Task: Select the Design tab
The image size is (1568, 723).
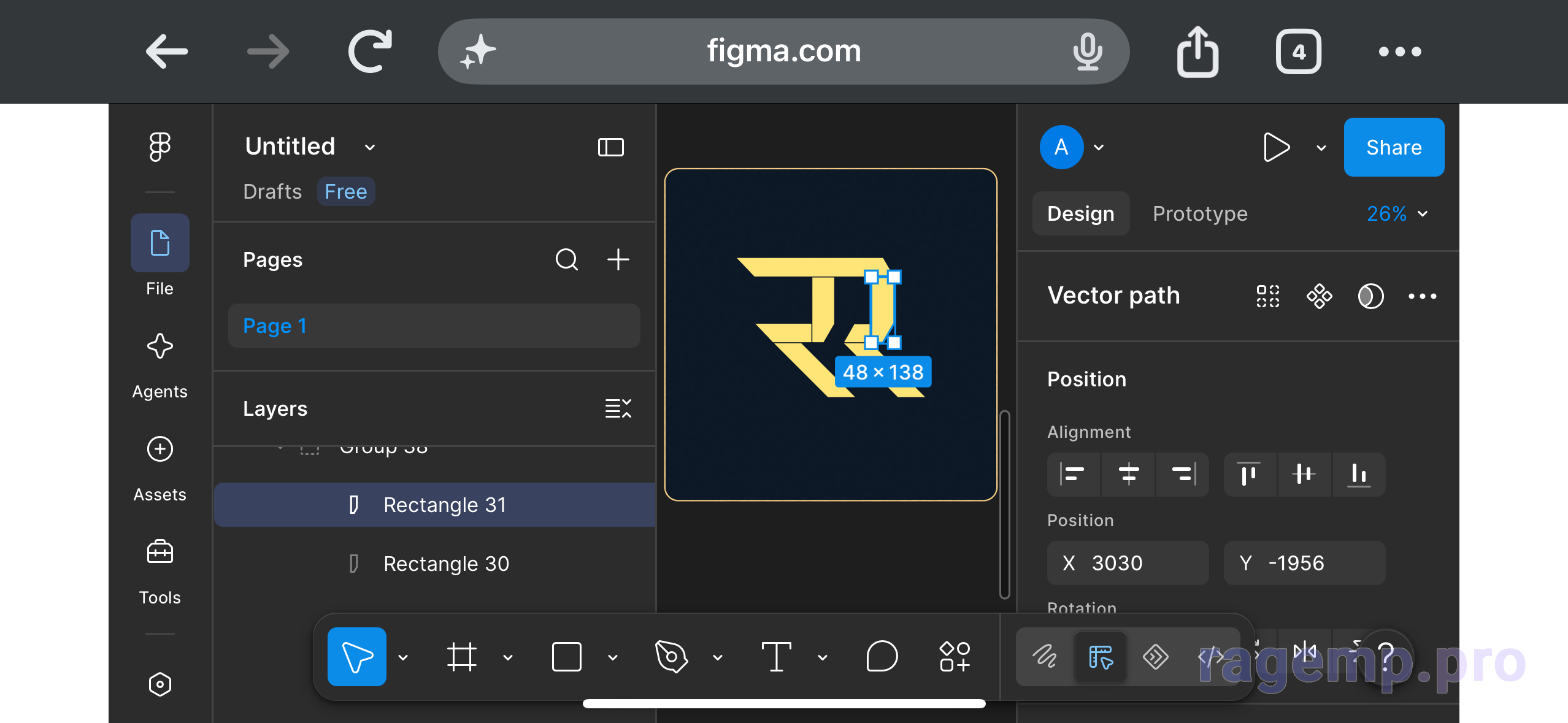Action: point(1080,213)
